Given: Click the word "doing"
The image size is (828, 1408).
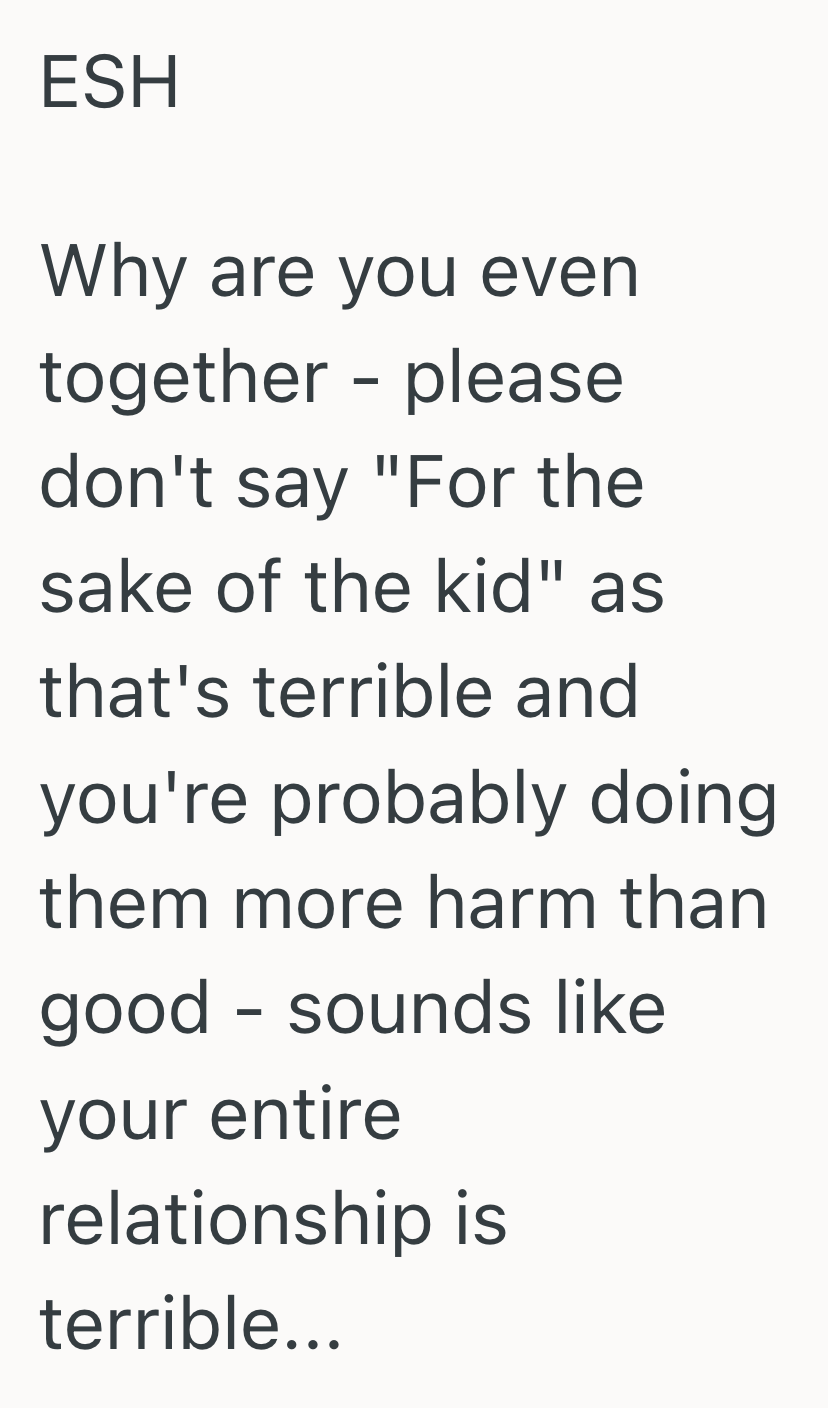Looking at the screenshot, I should pyautogui.click(x=683, y=798).
